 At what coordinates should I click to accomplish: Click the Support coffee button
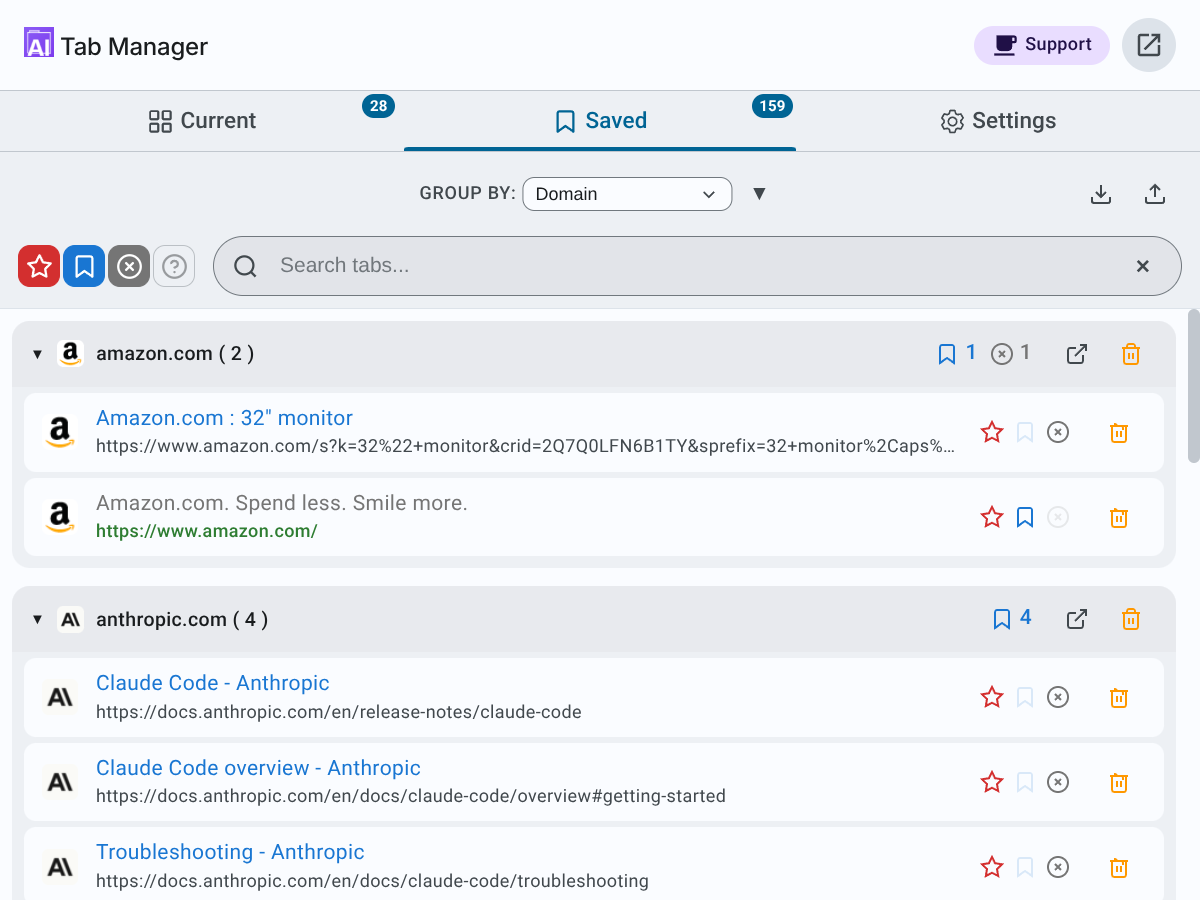[x=1042, y=45]
